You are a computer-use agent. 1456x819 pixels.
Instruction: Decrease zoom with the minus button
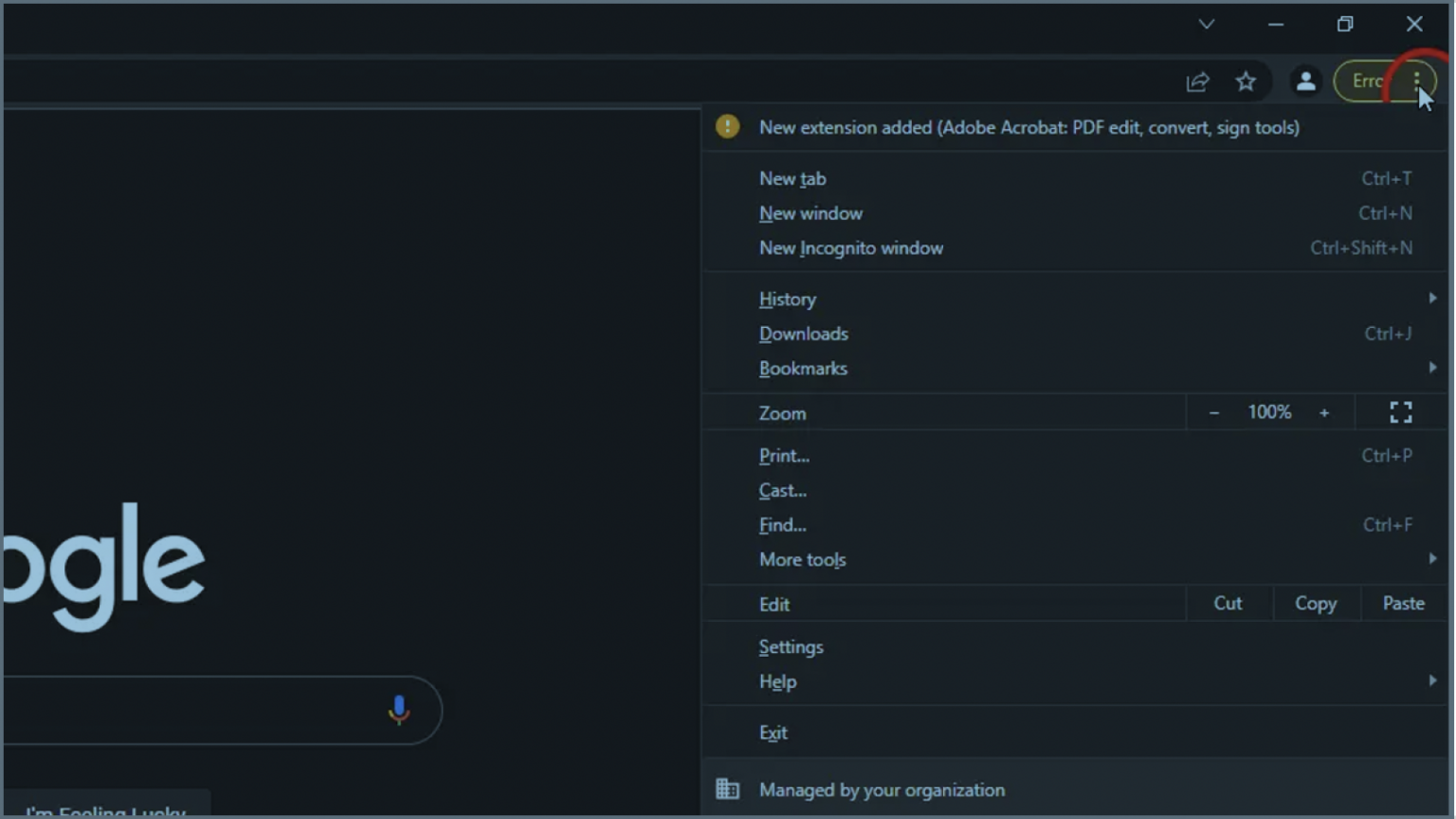click(1213, 412)
